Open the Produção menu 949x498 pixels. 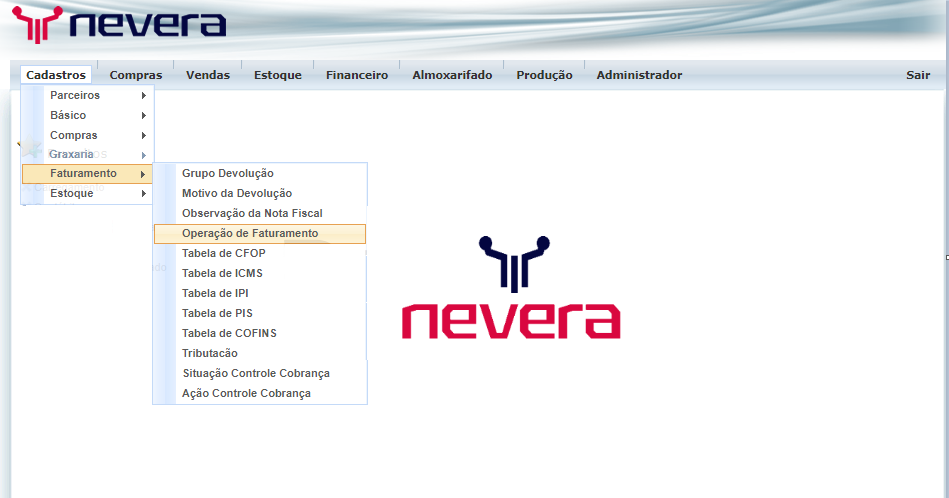tap(544, 75)
